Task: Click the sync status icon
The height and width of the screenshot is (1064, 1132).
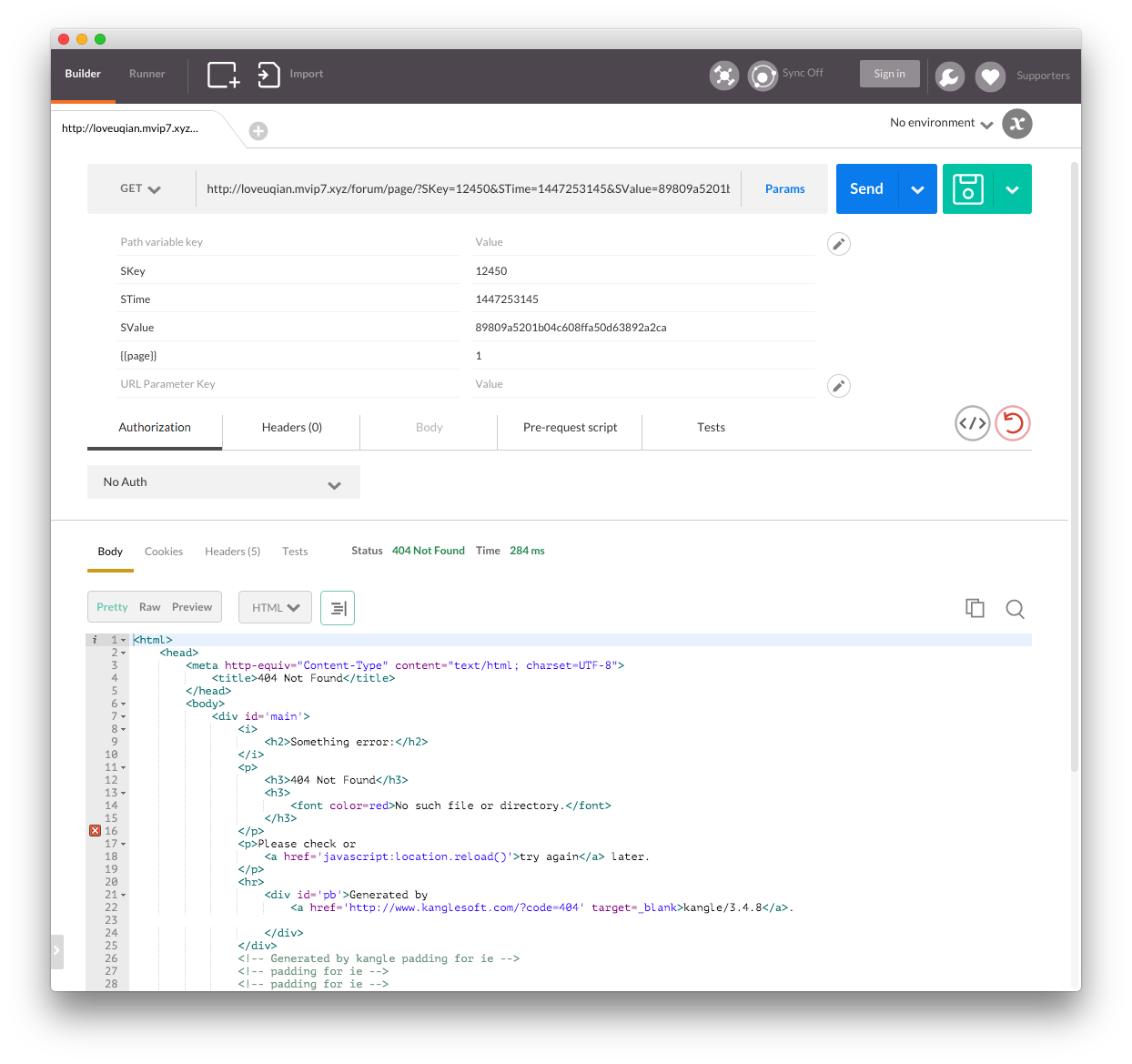Action: coord(763,76)
